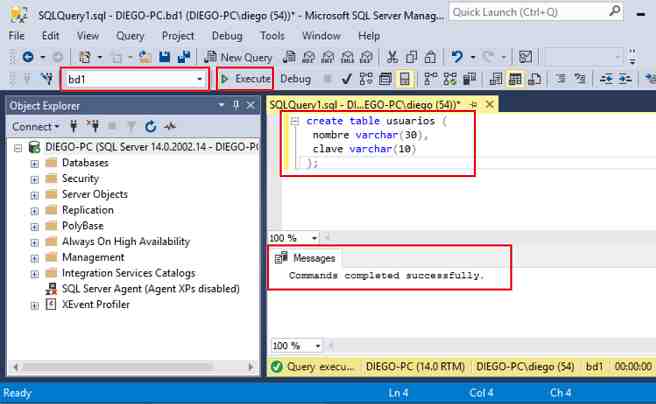Open the Messages pane zoom dropdown
The height and width of the screenshot is (404, 656).
[x=318, y=346]
